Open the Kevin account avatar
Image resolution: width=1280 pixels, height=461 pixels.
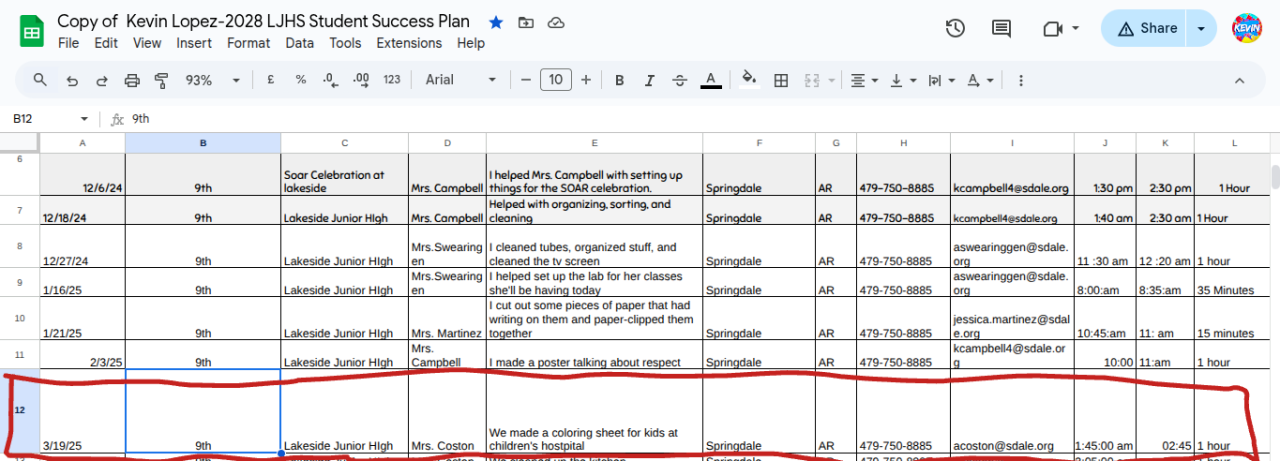[x=1247, y=29]
